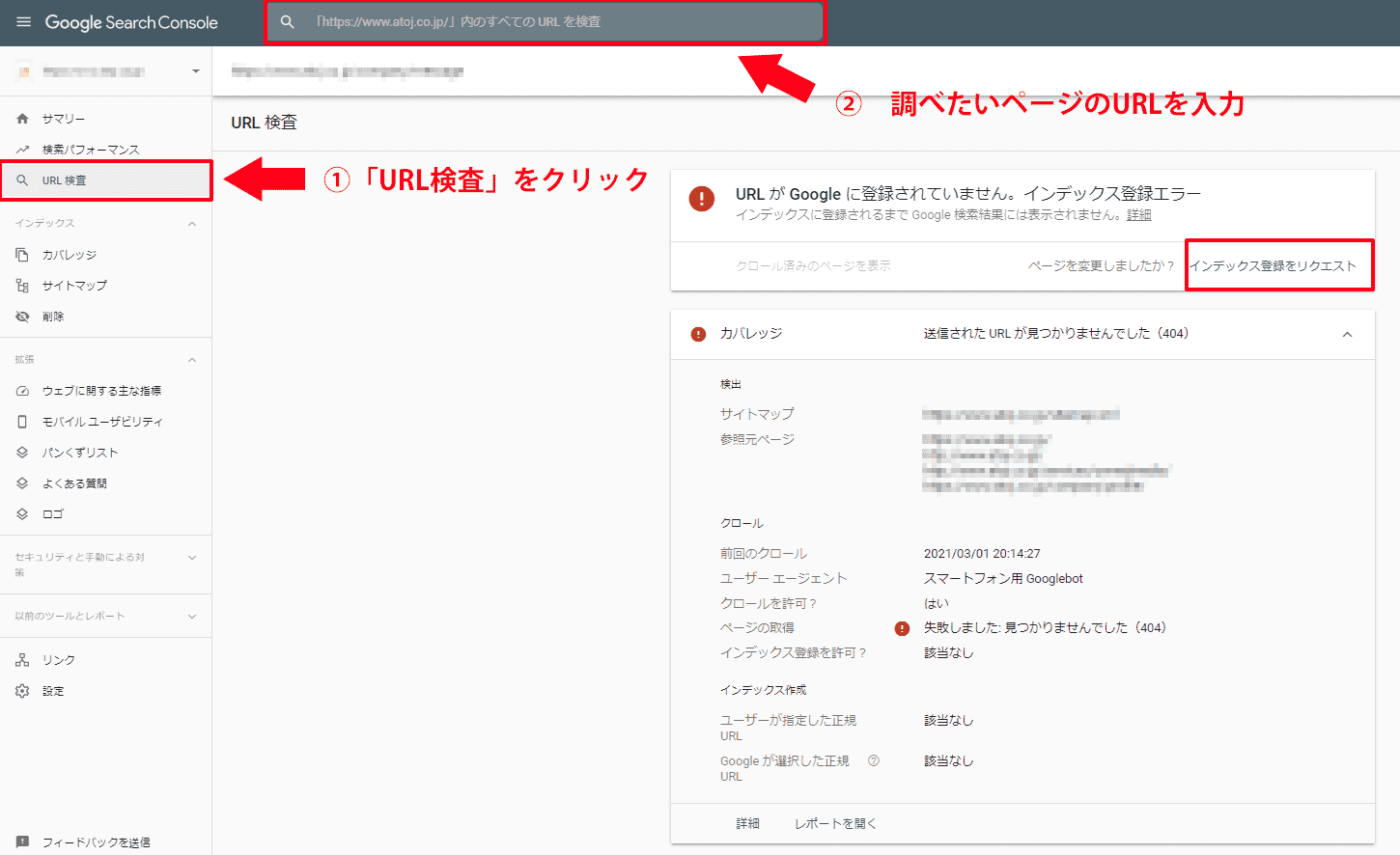Viewport: 1400px width, 855px height.
Task: Collapse the 拡張 section
Action: click(192, 360)
